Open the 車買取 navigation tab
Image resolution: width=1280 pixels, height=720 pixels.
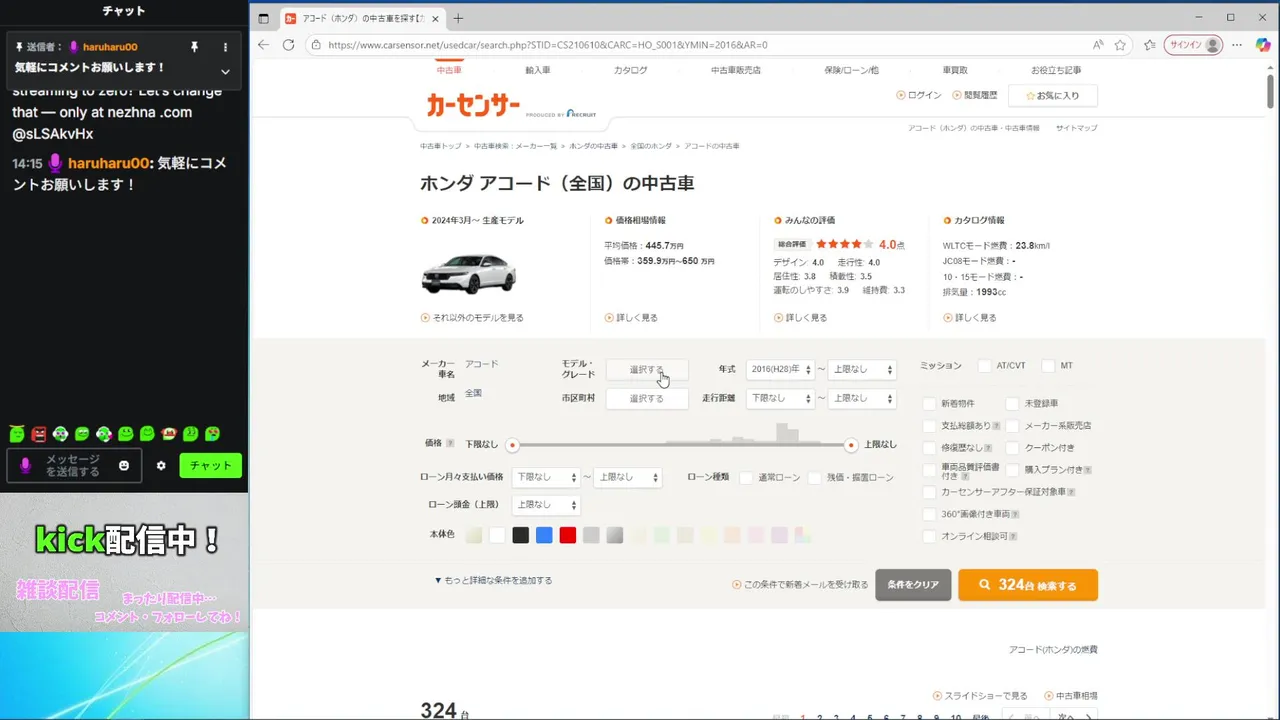pyautogui.click(x=955, y=70)
